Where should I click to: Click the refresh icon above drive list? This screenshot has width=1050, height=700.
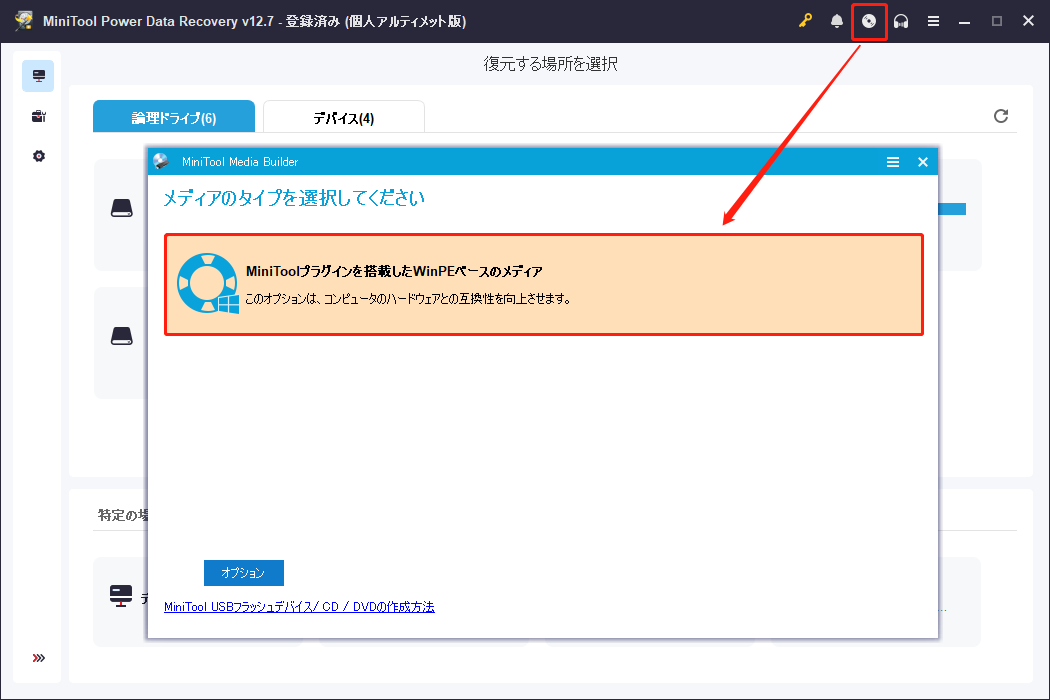1001,115
